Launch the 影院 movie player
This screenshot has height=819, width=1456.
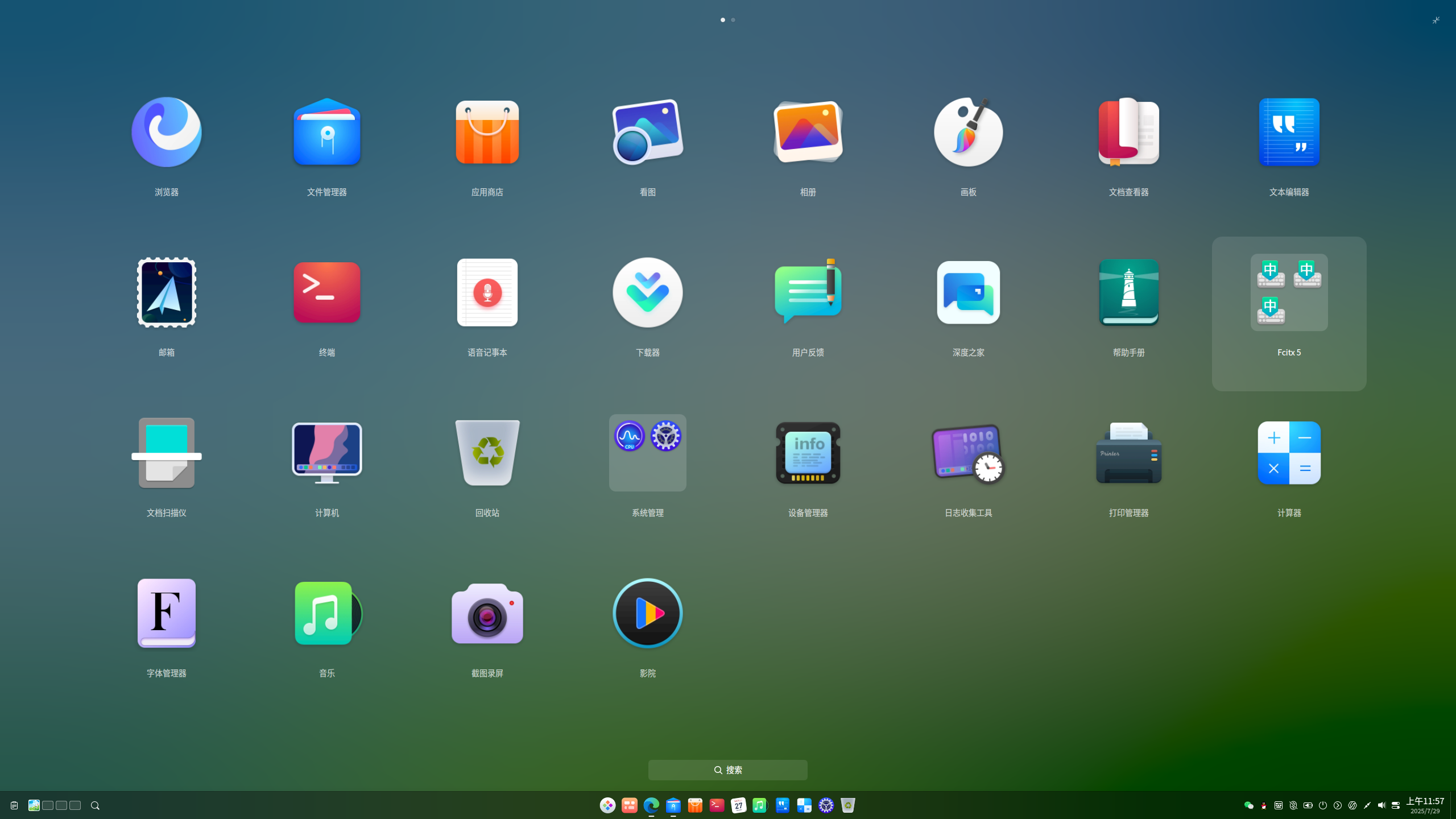pos(647,613)
